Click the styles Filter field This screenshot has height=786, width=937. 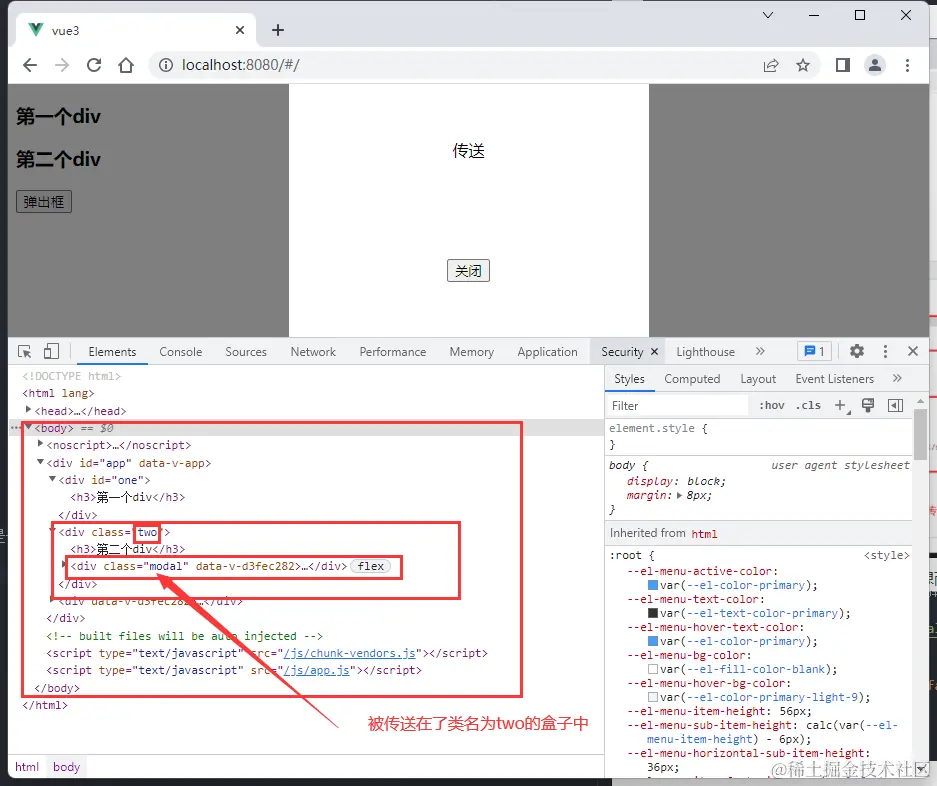(x=678, y=405)
